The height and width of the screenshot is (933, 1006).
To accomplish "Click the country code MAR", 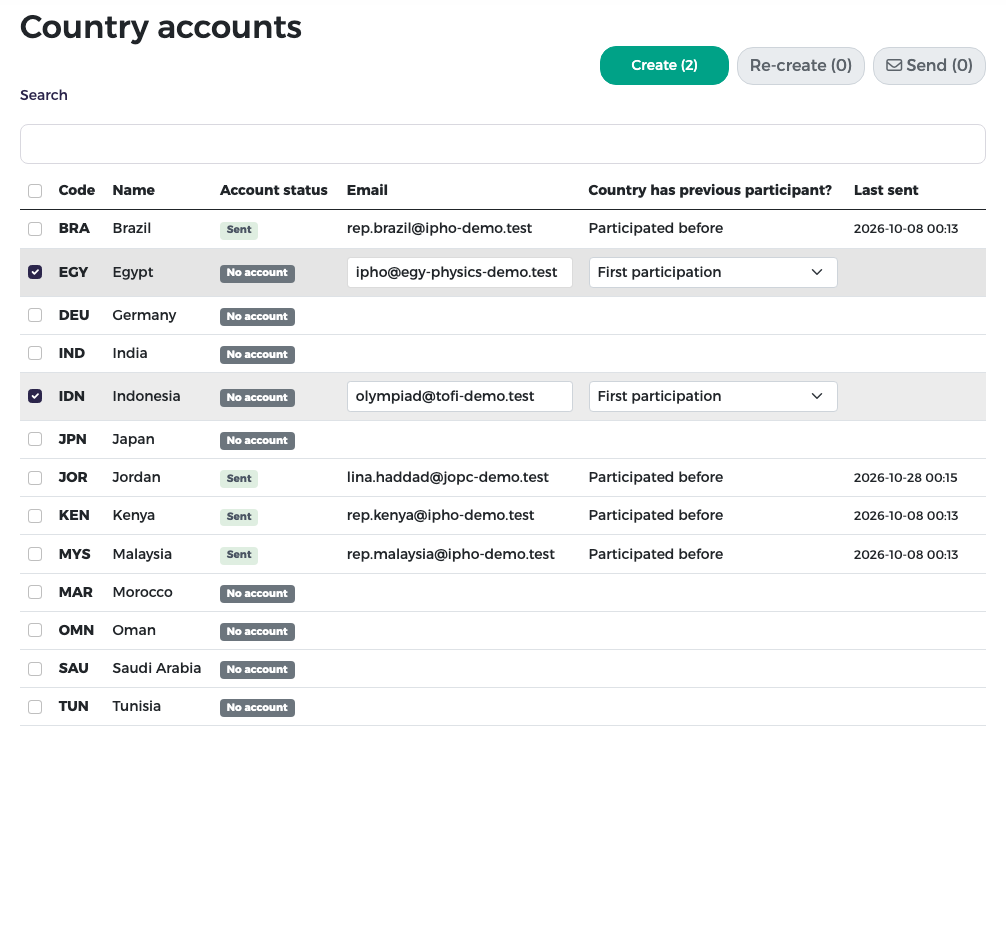I will (x=76, y=592).
